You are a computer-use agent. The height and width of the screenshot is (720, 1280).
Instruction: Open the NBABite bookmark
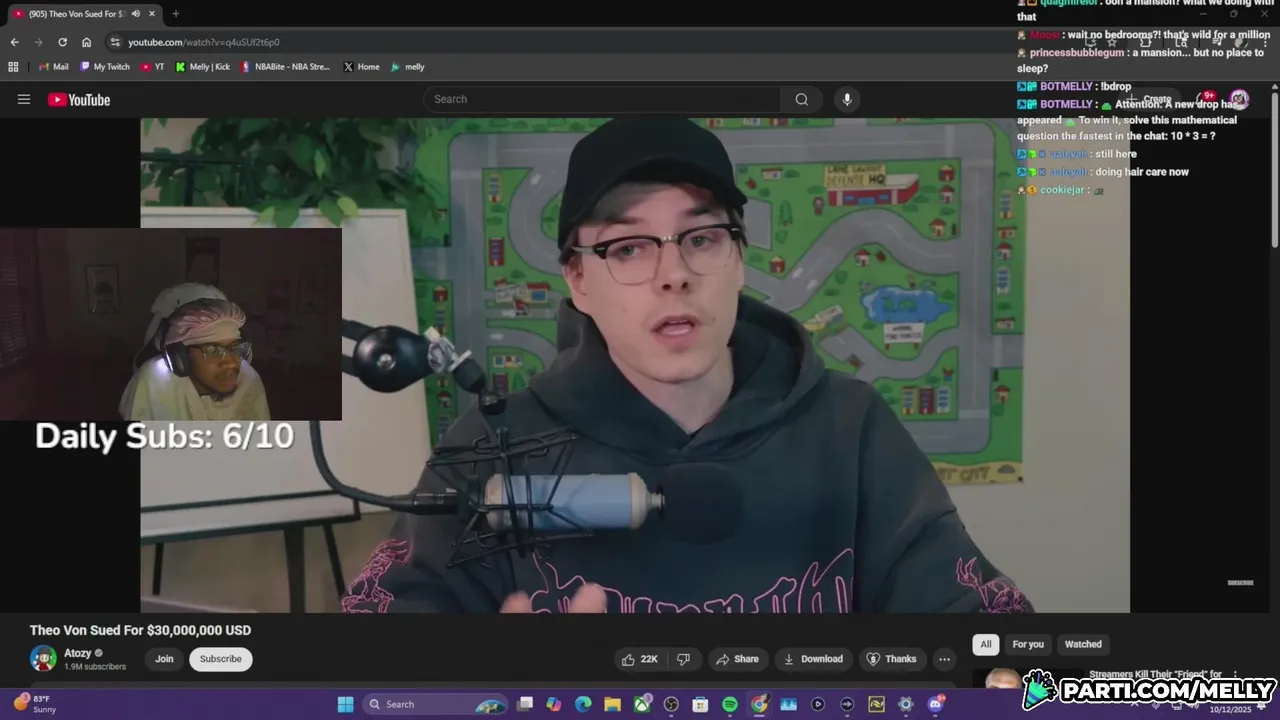[x=286, y=67]
